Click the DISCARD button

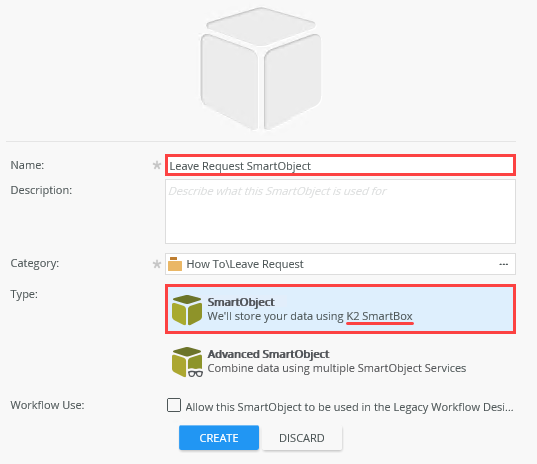click(x=302, y=438)
